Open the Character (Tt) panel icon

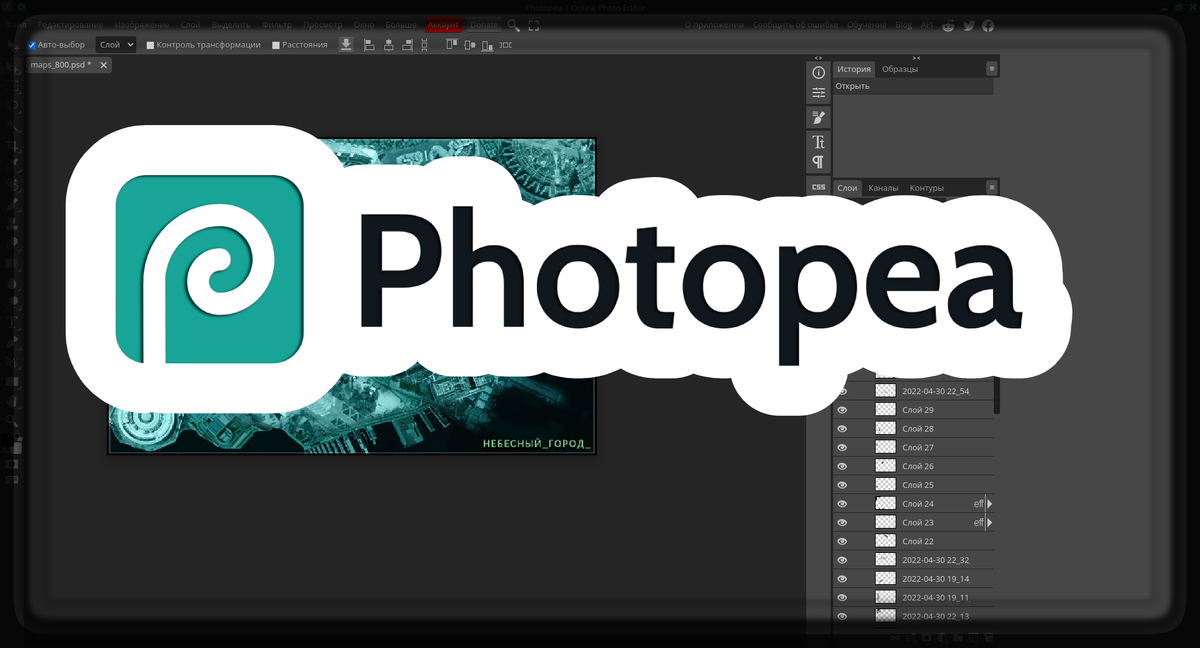pyautogui.click(x=819, y=142)
